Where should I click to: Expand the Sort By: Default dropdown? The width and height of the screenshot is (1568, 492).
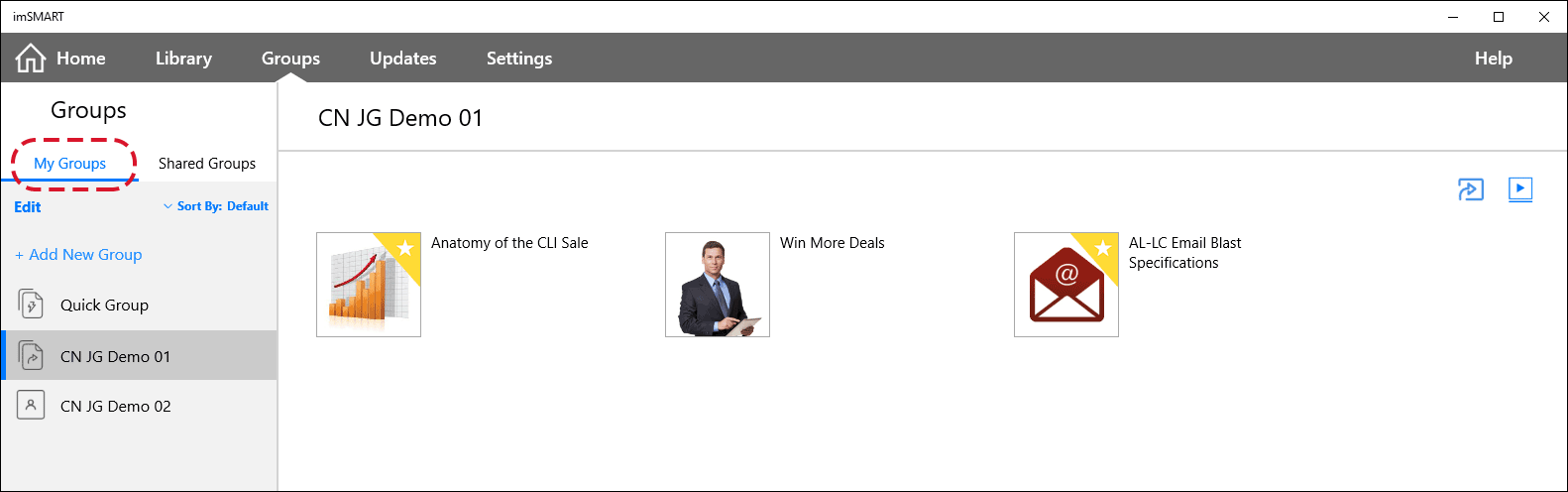216,206
